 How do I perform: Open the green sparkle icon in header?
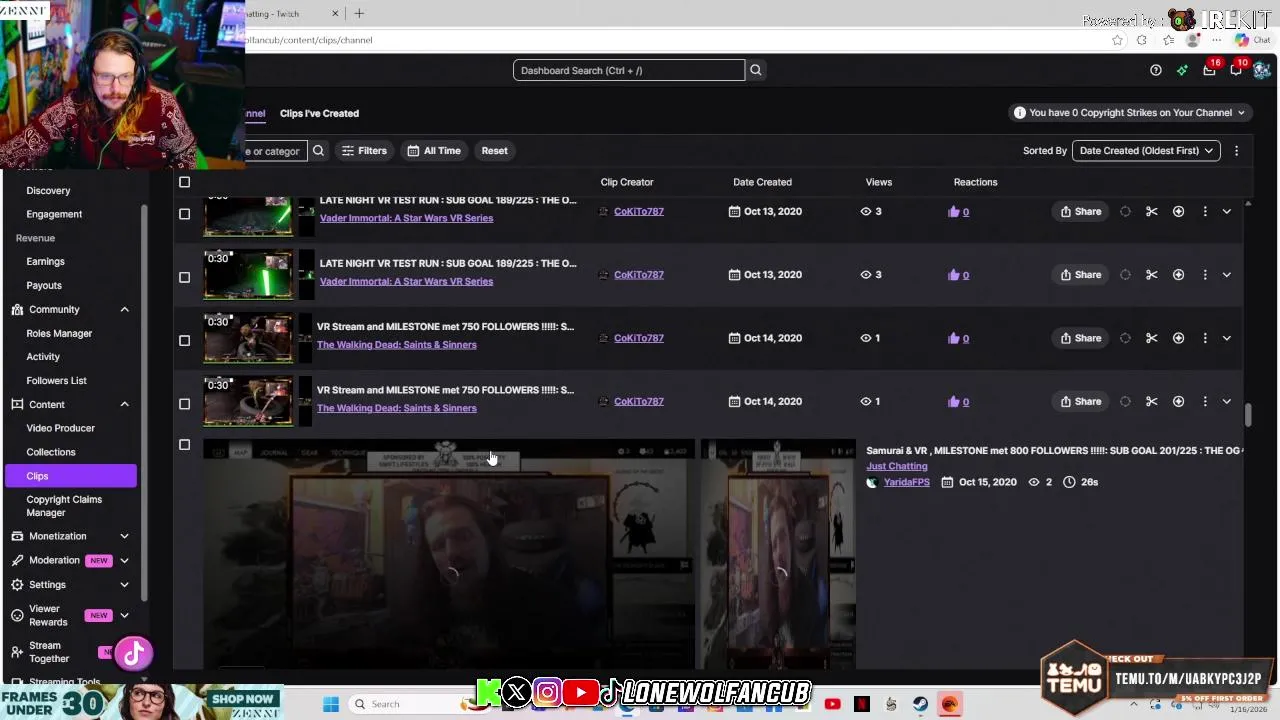1182,70
